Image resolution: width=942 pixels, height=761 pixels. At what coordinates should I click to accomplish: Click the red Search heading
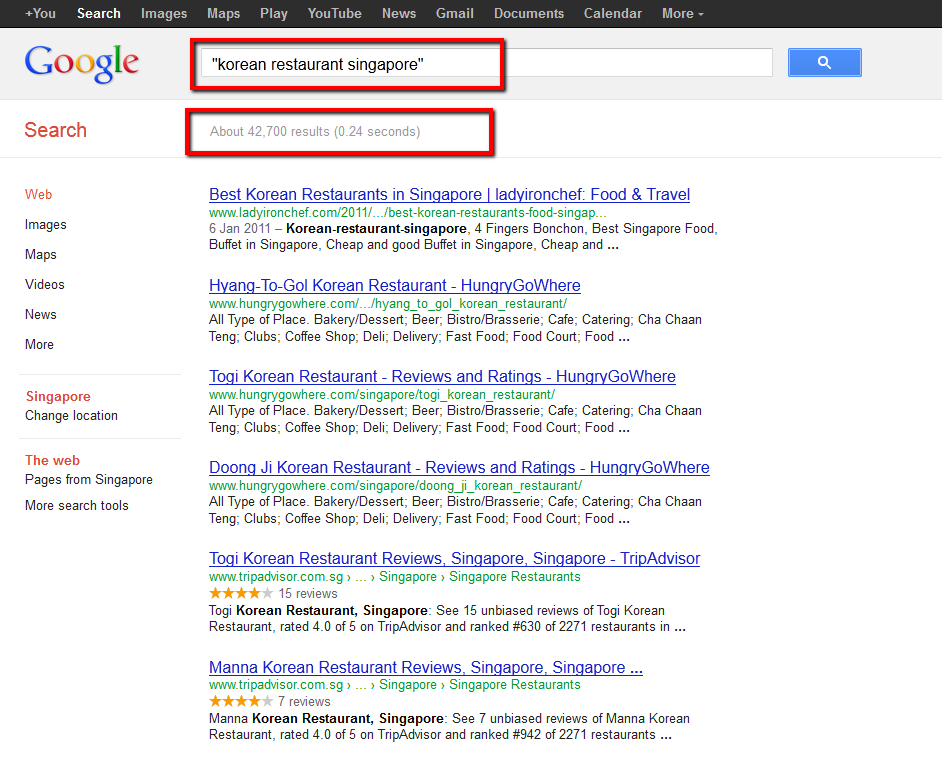55,130
